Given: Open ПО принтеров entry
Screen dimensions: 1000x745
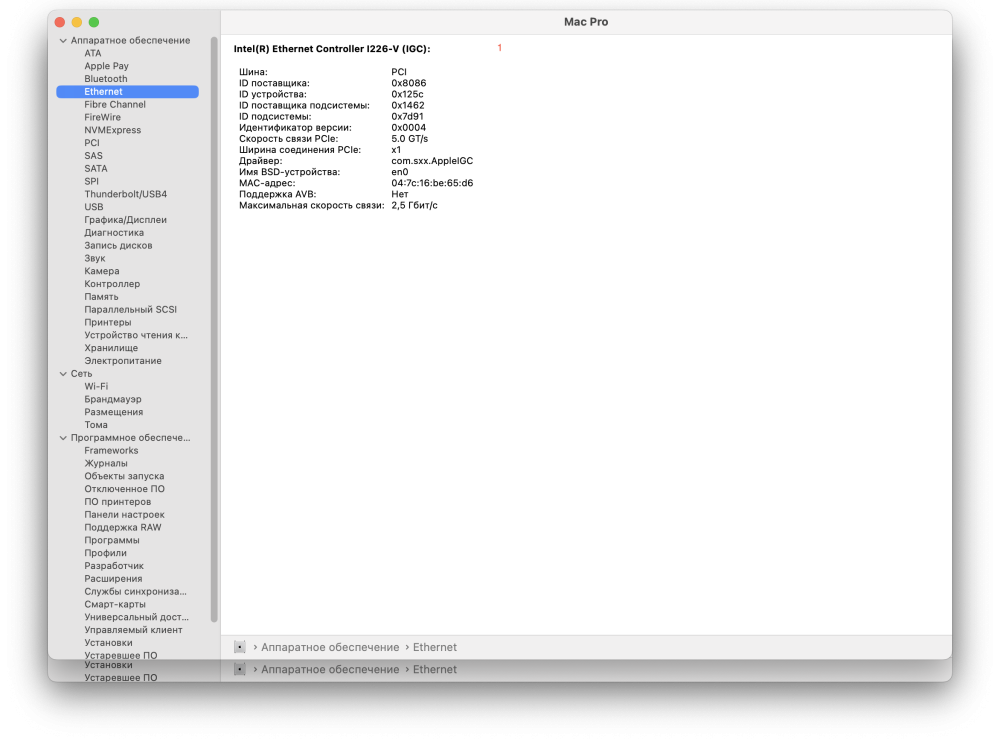Looking at the screenshot, I should click(117, 501).
